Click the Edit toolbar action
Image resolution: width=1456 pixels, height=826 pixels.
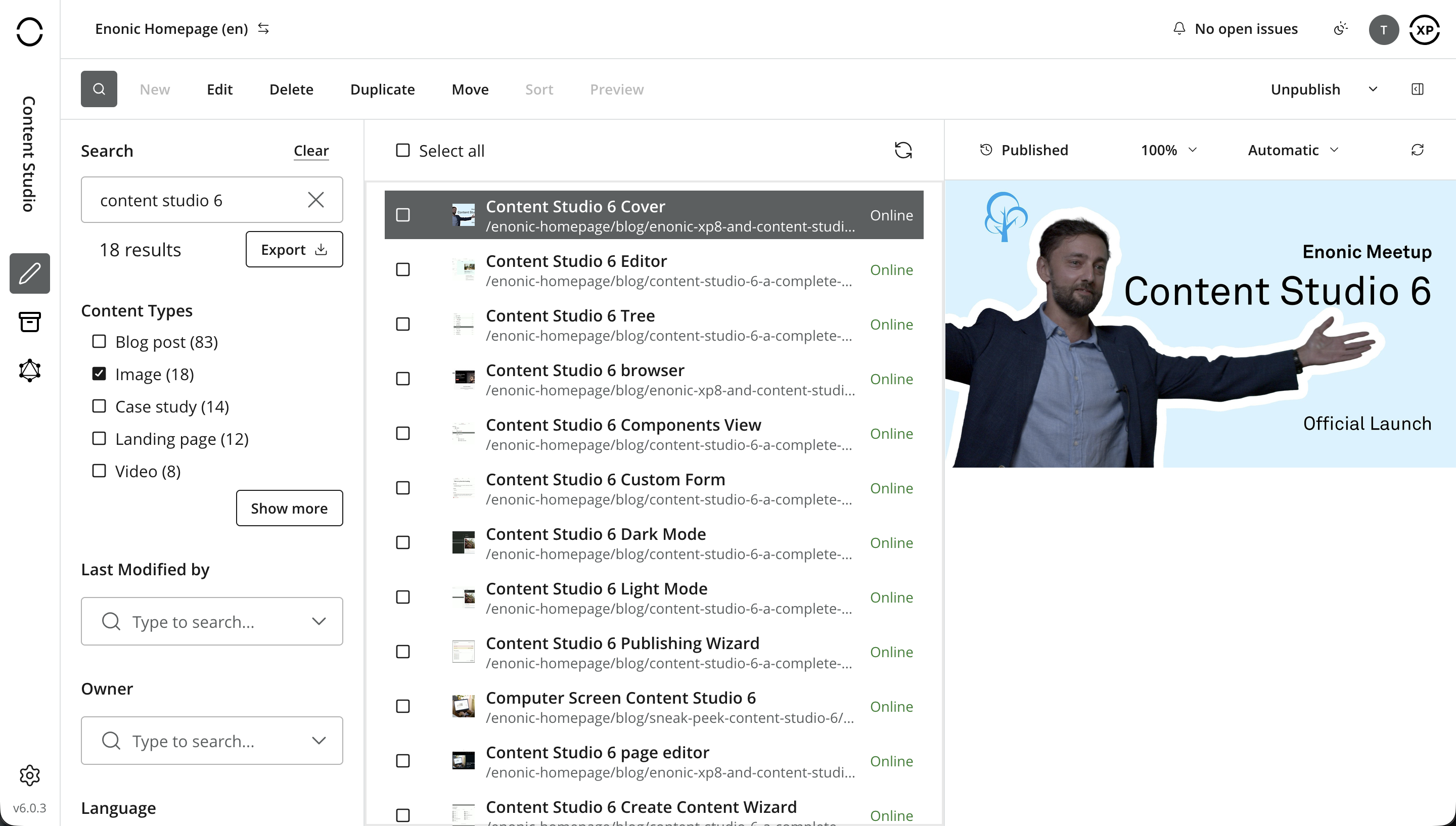[219, 89]
